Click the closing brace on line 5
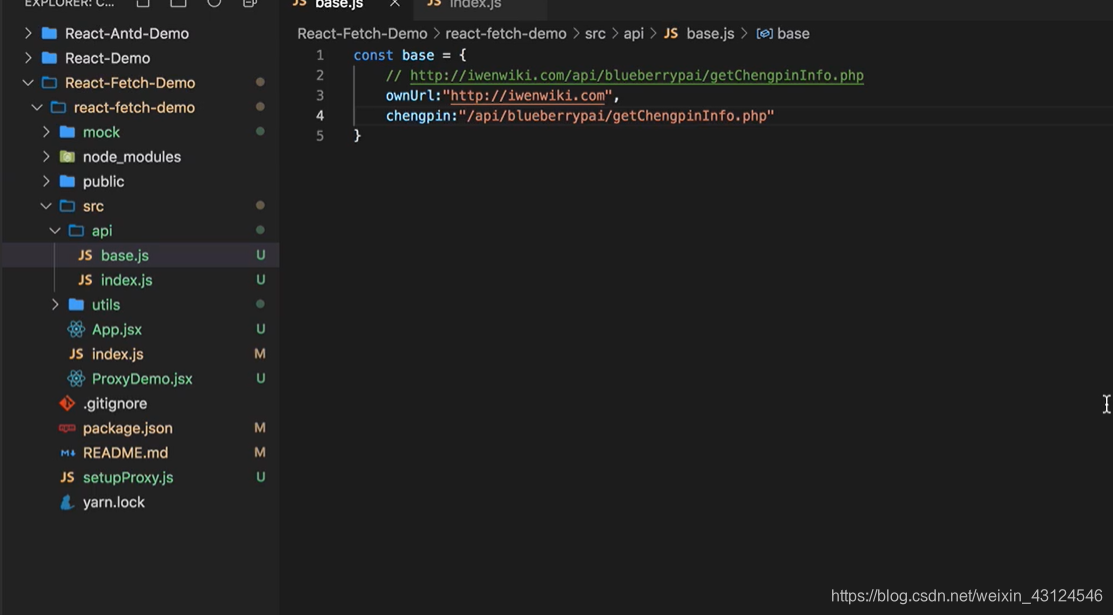1113x615 pixels. pyautogui.click(x=357, y=136)
